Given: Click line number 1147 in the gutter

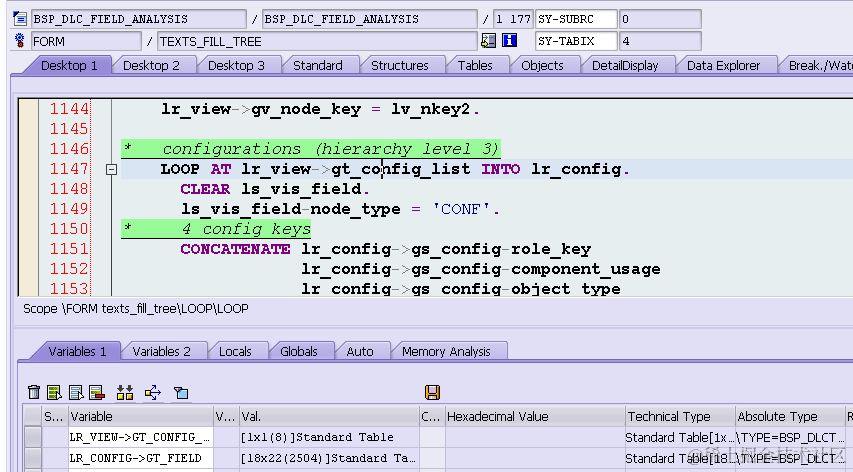Looking at the screenshot, I should (x=69, y=169).
